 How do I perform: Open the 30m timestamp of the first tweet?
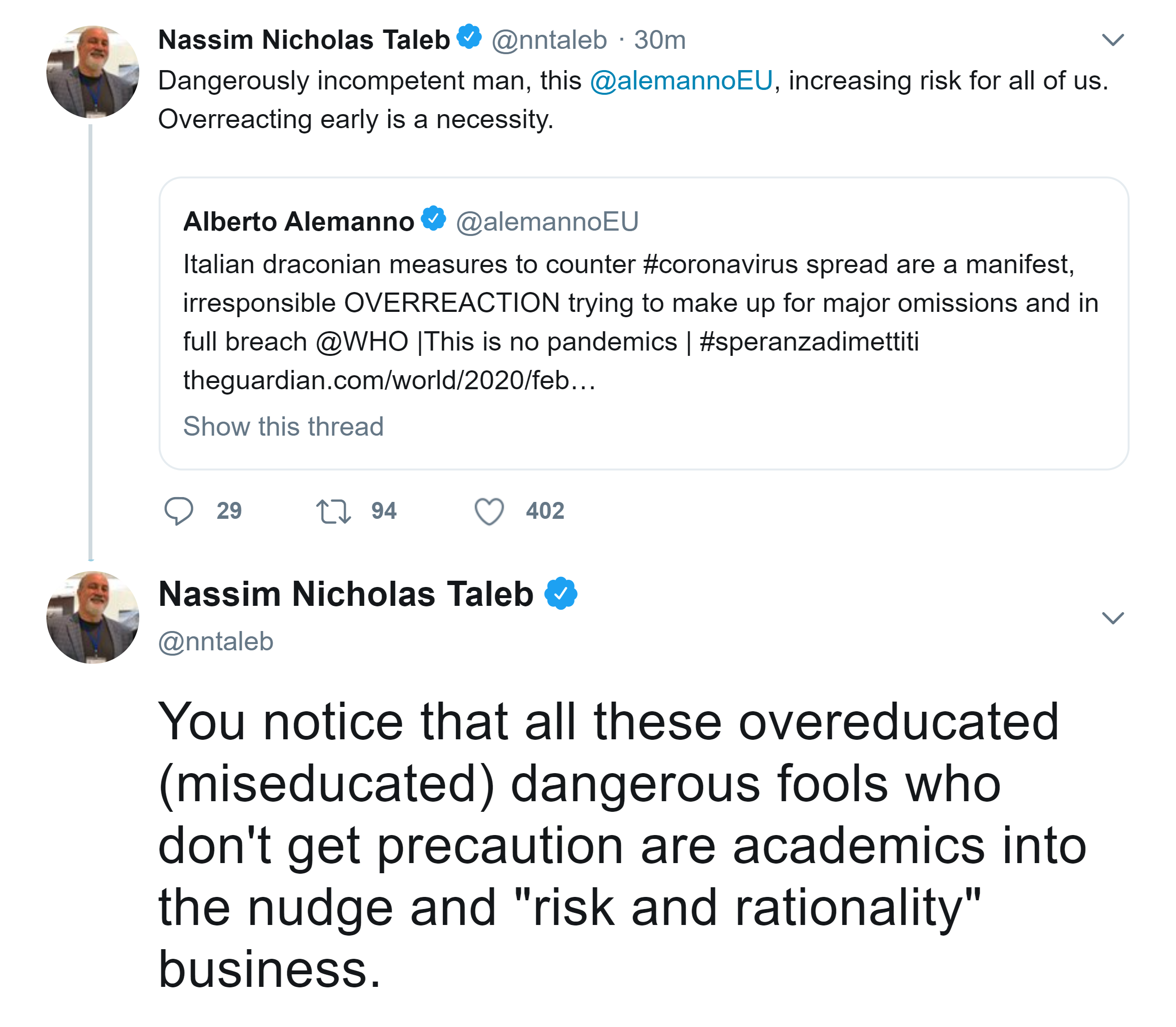660,40
